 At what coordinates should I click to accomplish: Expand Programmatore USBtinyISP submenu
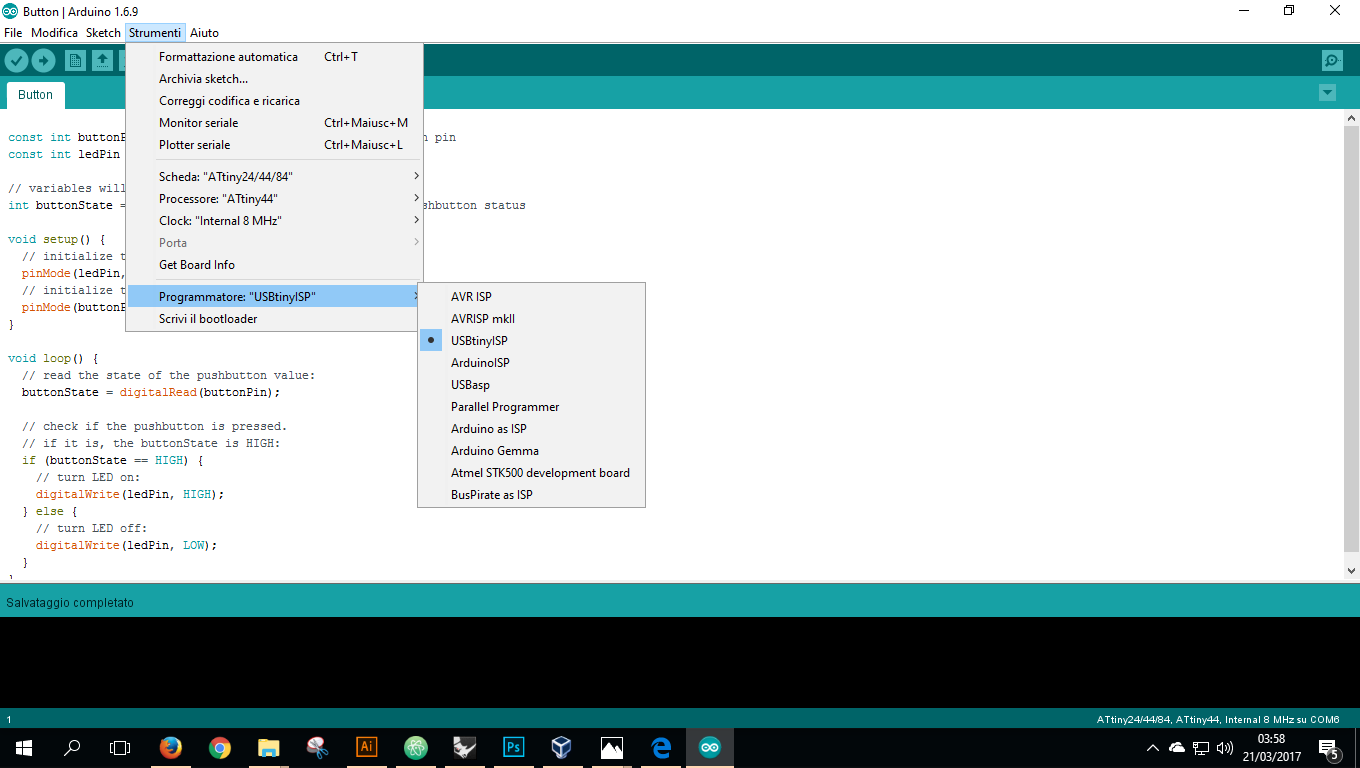point(275,297)
